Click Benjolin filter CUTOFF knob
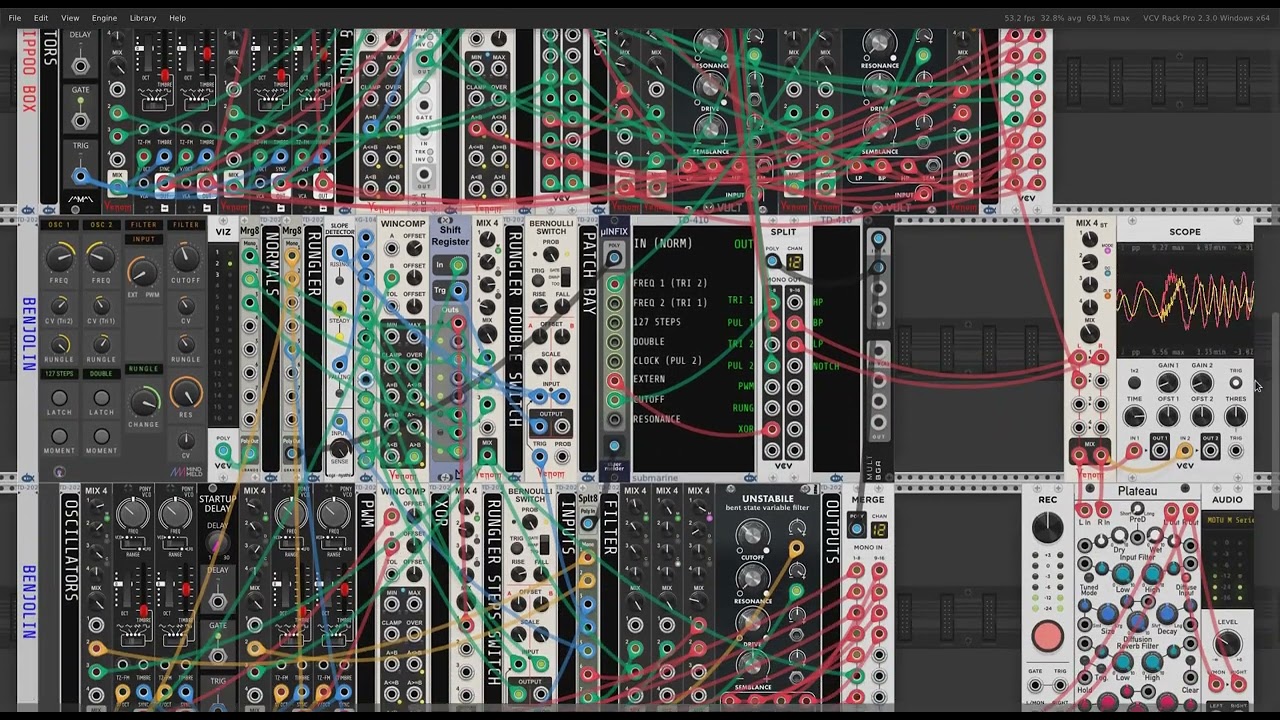This screenshot has height=720, width=1280. point(185,259)
